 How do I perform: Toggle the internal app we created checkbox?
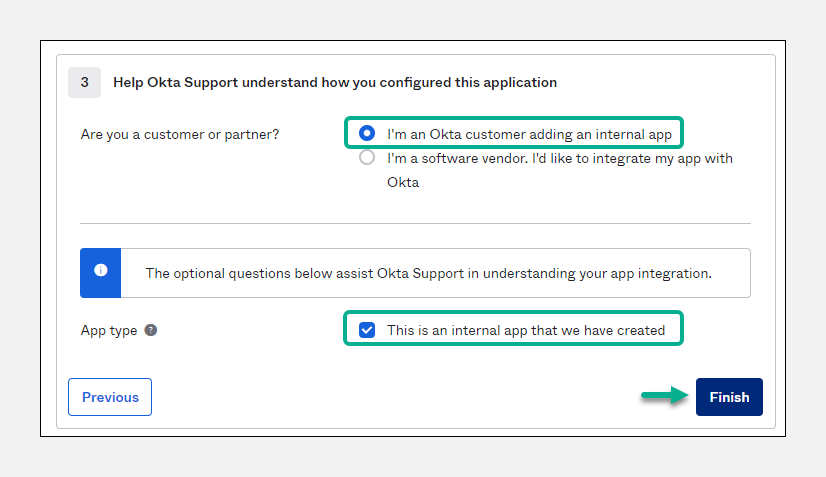click(367, 329)
